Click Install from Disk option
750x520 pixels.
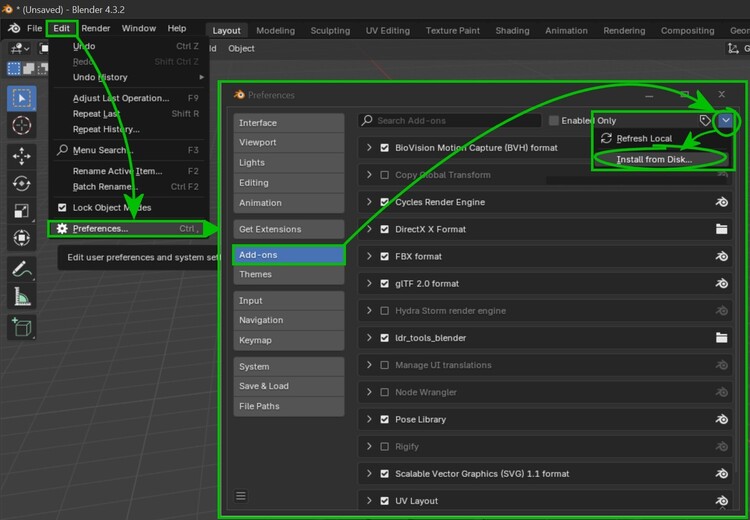(x=654, y=159)
